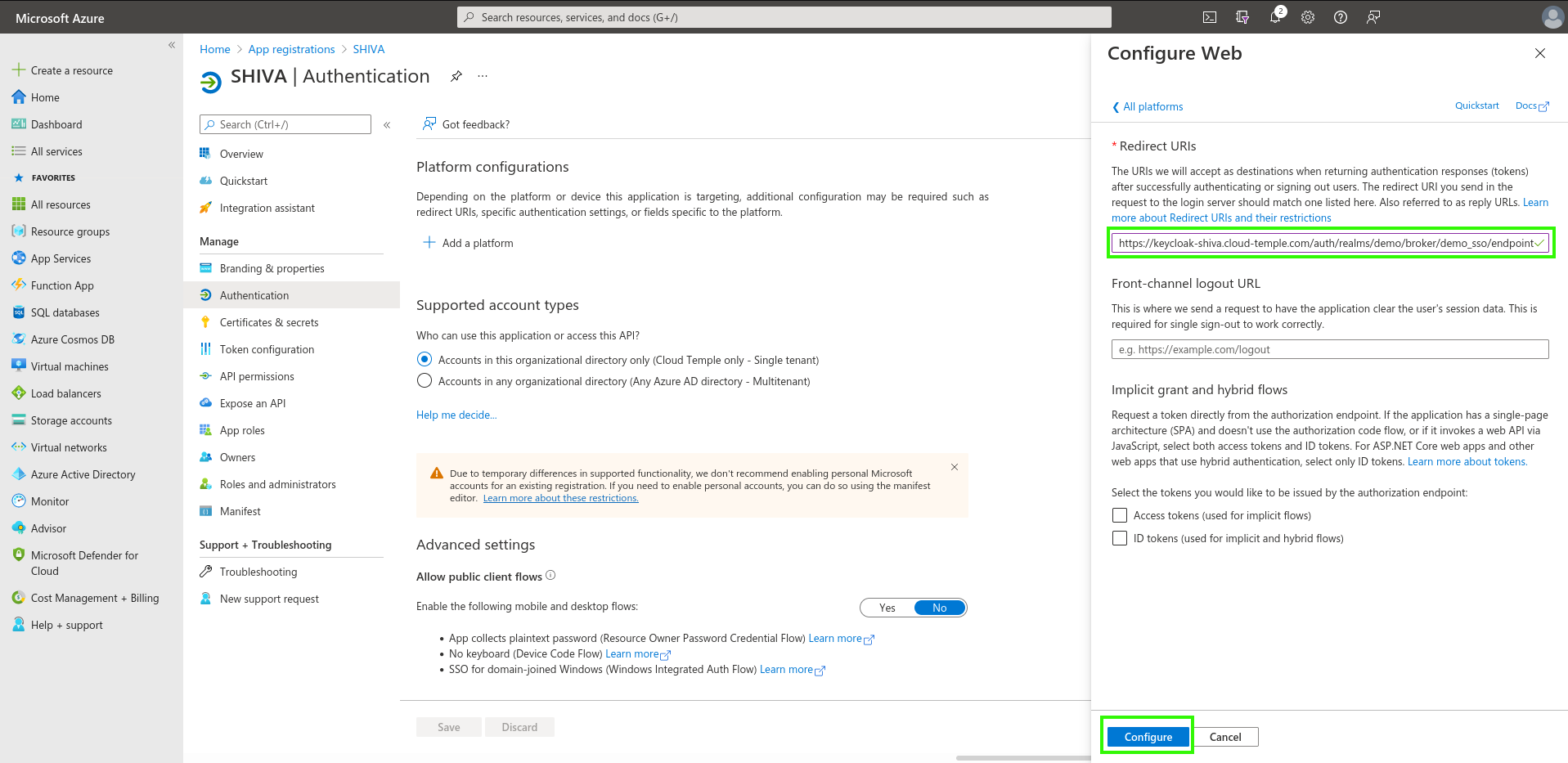Screen dimensions: 1568x763
Task: Open the notifications bell icon
Action: click(x=1275, y=17)
